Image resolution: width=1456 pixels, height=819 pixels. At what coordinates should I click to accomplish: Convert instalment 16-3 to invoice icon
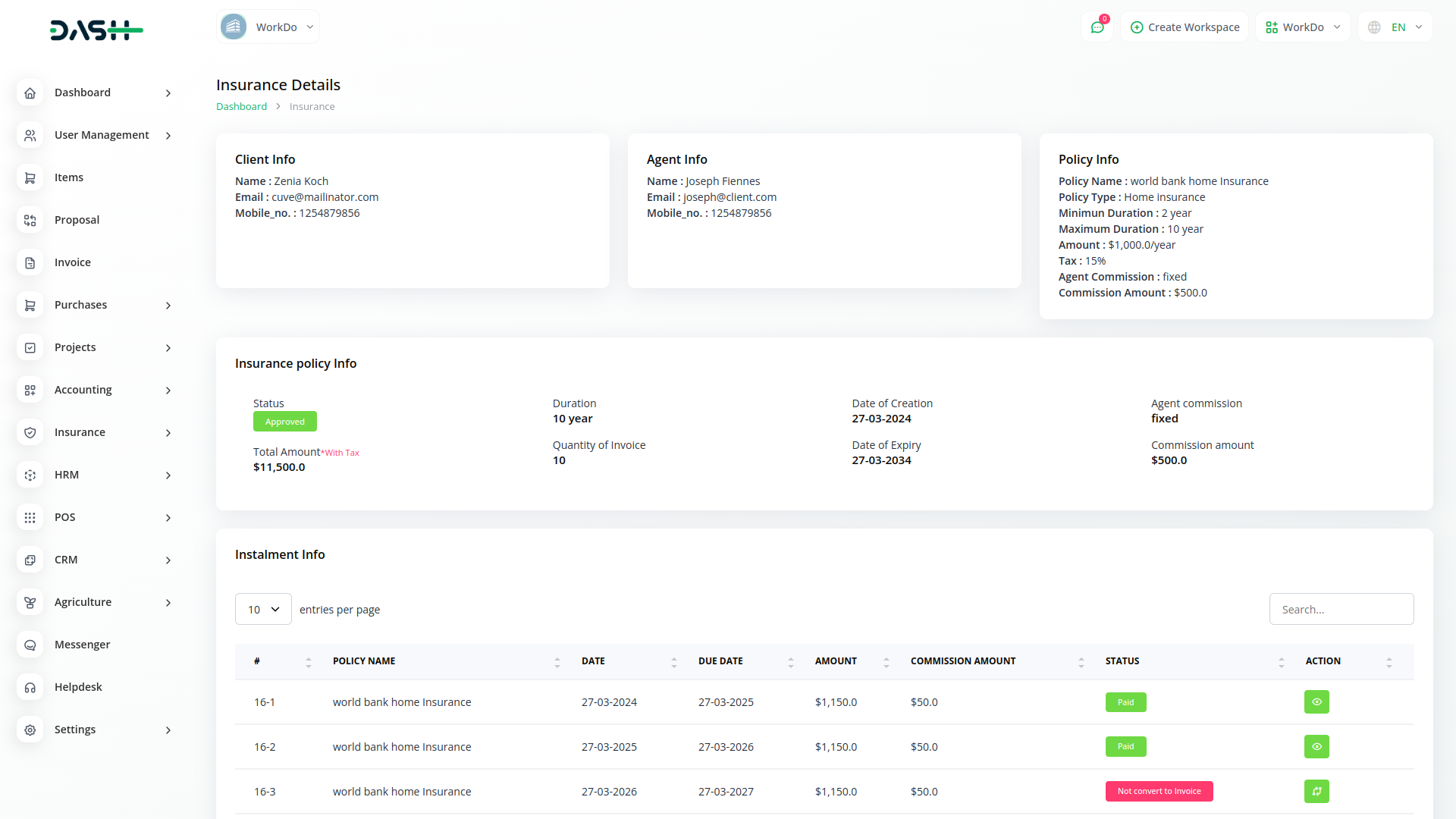tap(1316, 791)
